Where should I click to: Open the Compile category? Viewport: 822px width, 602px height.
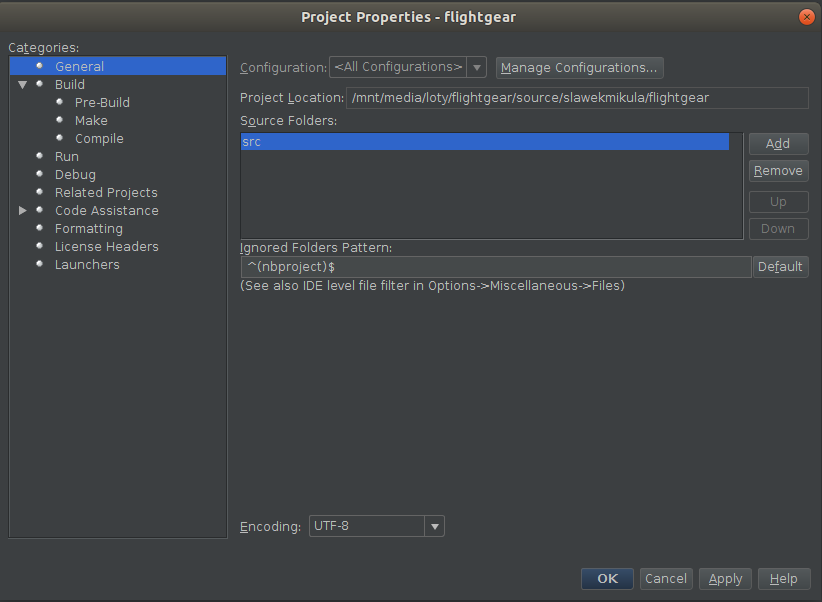coord(99,138)
